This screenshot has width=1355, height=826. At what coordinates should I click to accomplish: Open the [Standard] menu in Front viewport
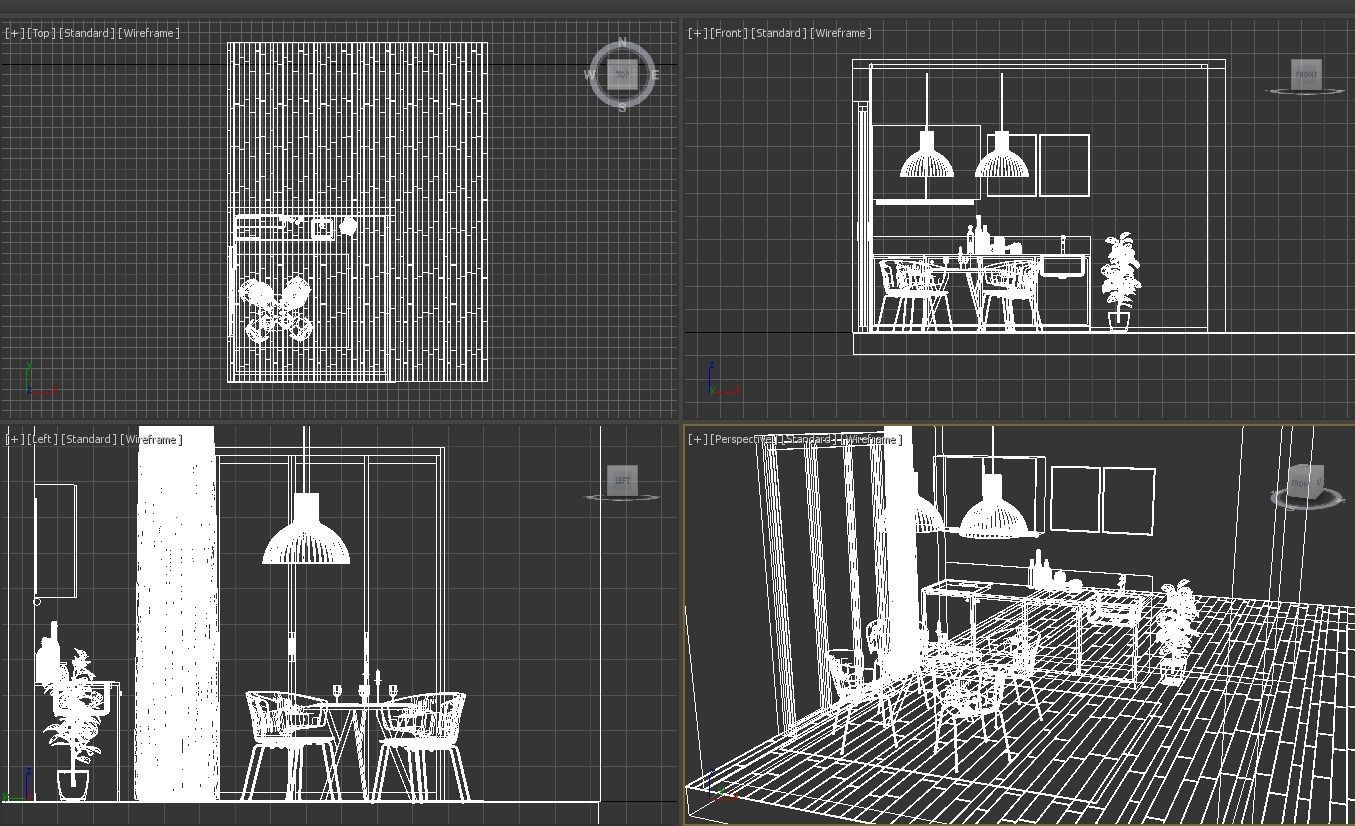click(x=778, y=33)
